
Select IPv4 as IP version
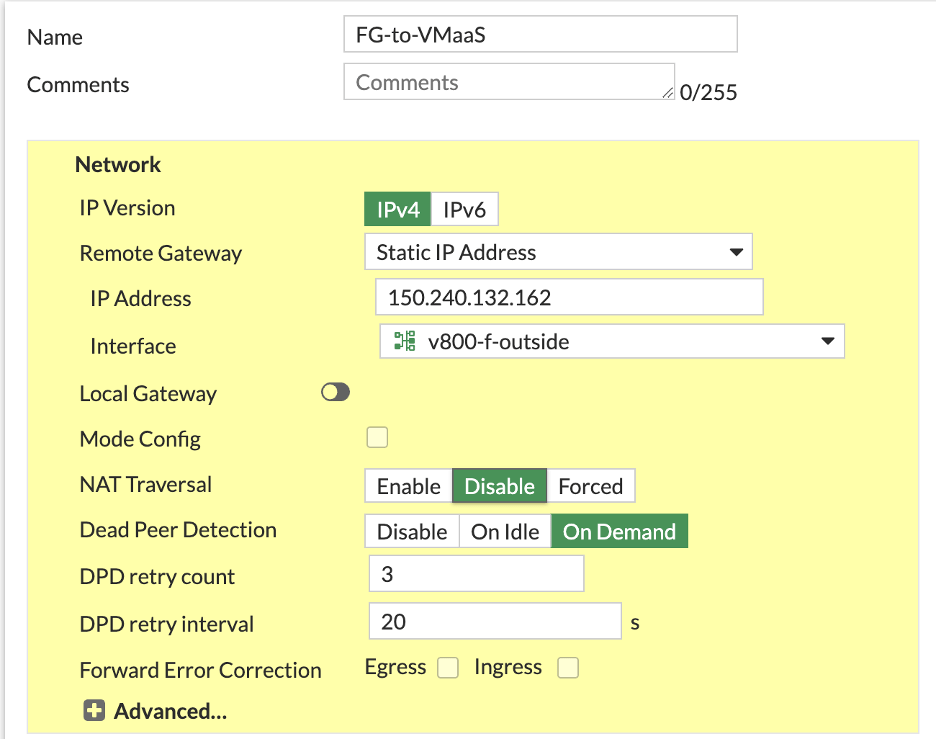pos(398,210)
